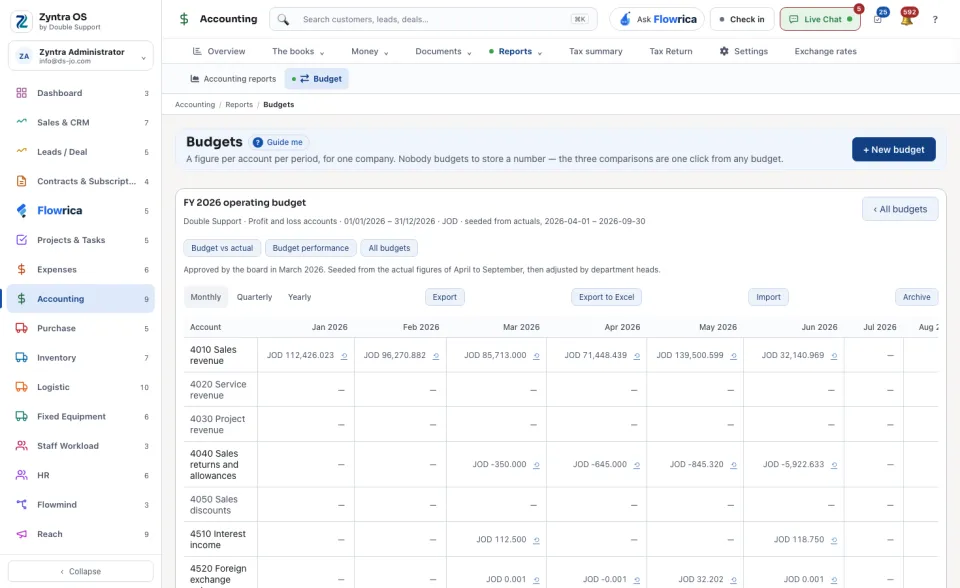Open Sales & CRM sidebar icon

tap(21, 122)
